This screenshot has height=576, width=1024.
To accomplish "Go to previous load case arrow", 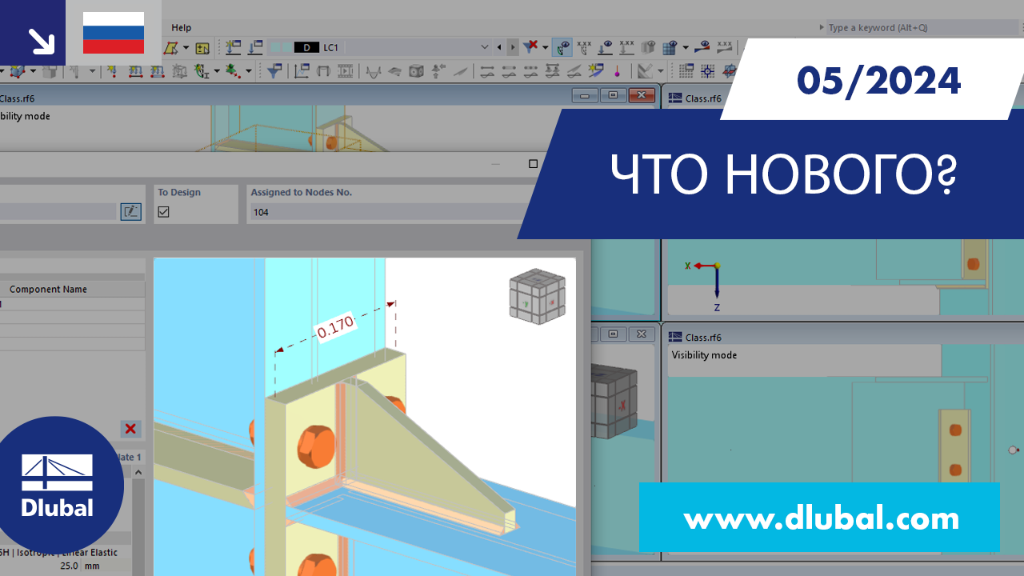I will 500,47.
